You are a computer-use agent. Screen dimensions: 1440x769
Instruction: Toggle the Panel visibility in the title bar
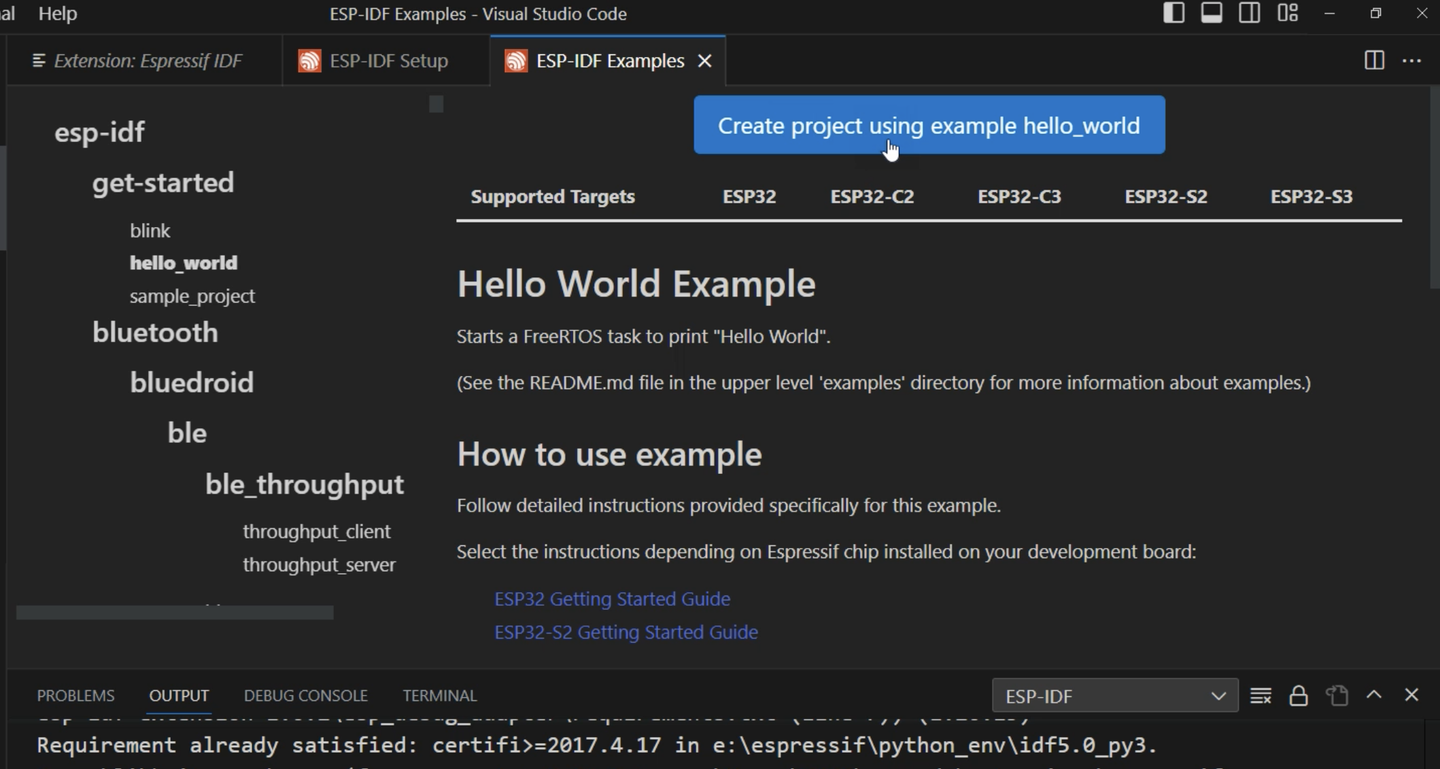[x=1211, y=13]
